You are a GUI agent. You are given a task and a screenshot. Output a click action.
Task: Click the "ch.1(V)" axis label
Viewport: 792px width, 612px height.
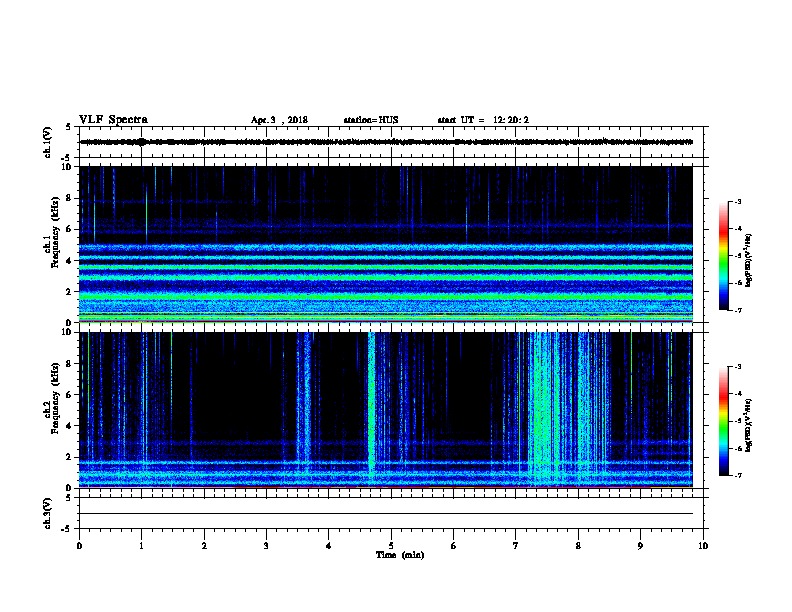pos(47,142)
